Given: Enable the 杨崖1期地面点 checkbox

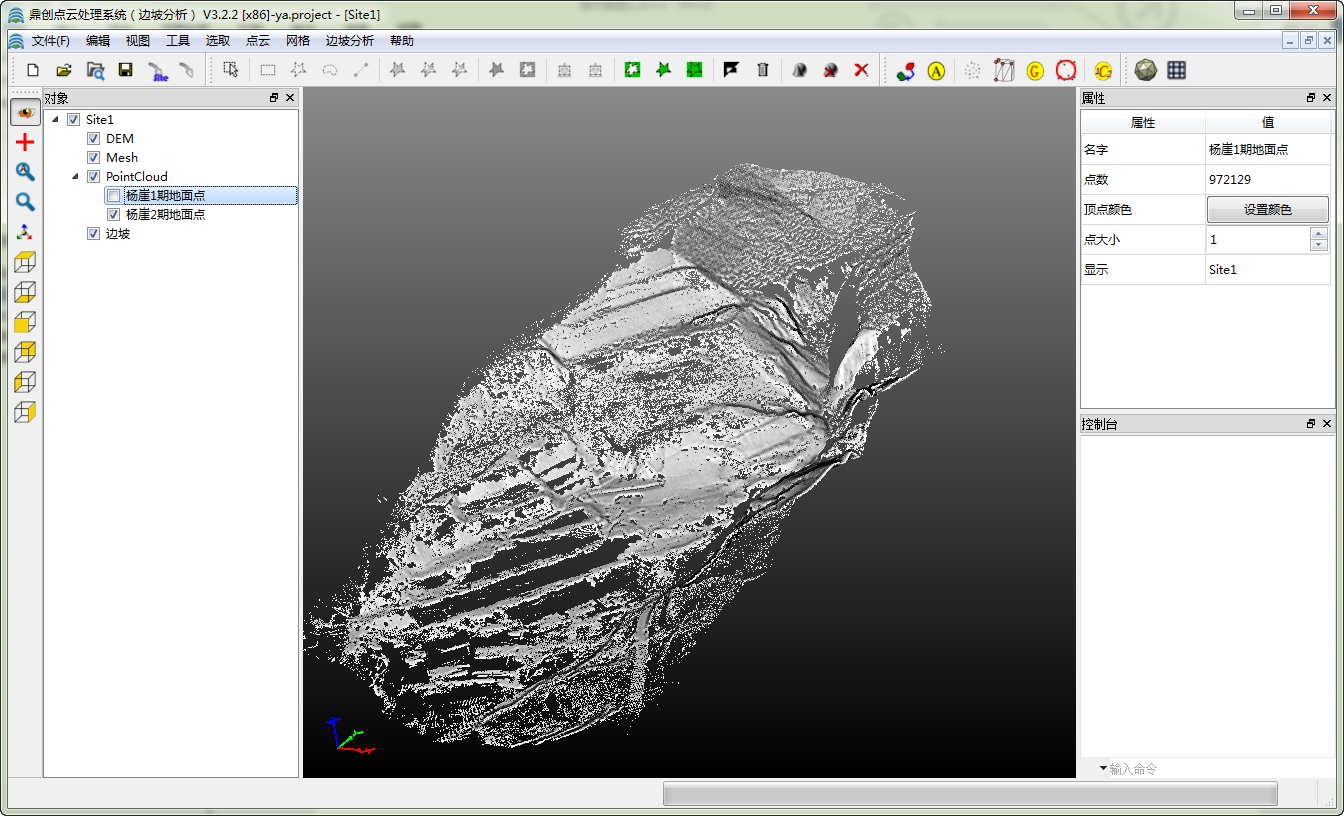Looking at the screenshot, I should tap(113, 196).
